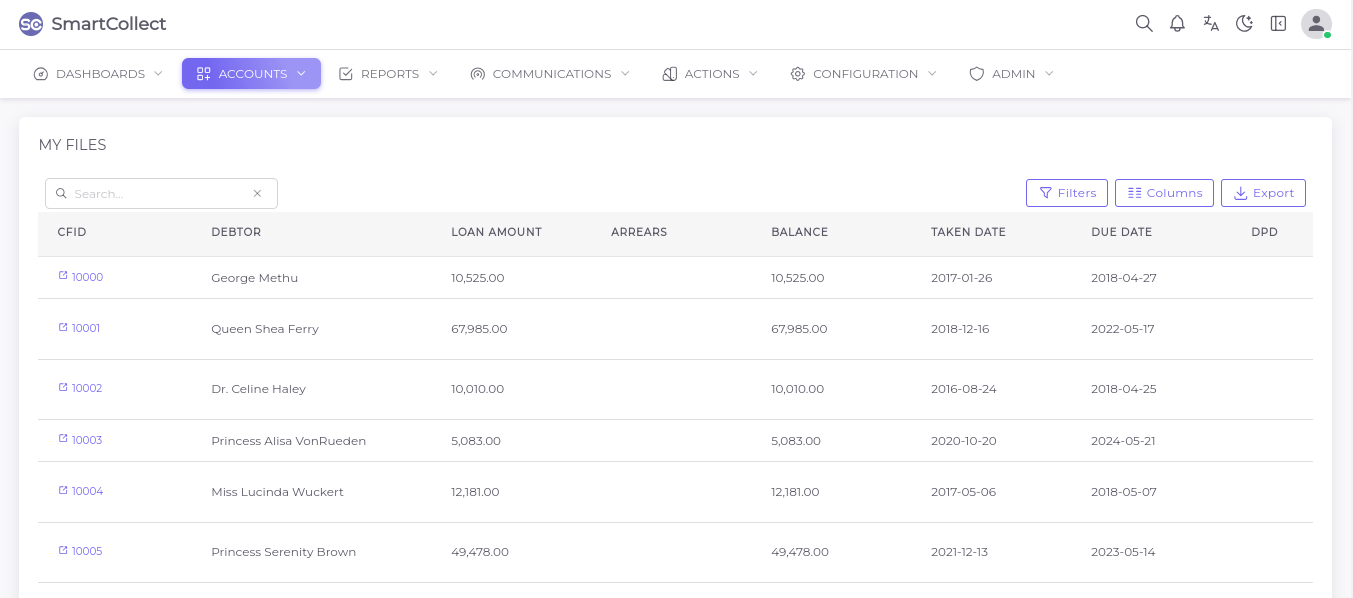Image resolution: width=1353 pixels, height=598 pixels.
Task: Export the files table
Action: (x=1263, y=193)
